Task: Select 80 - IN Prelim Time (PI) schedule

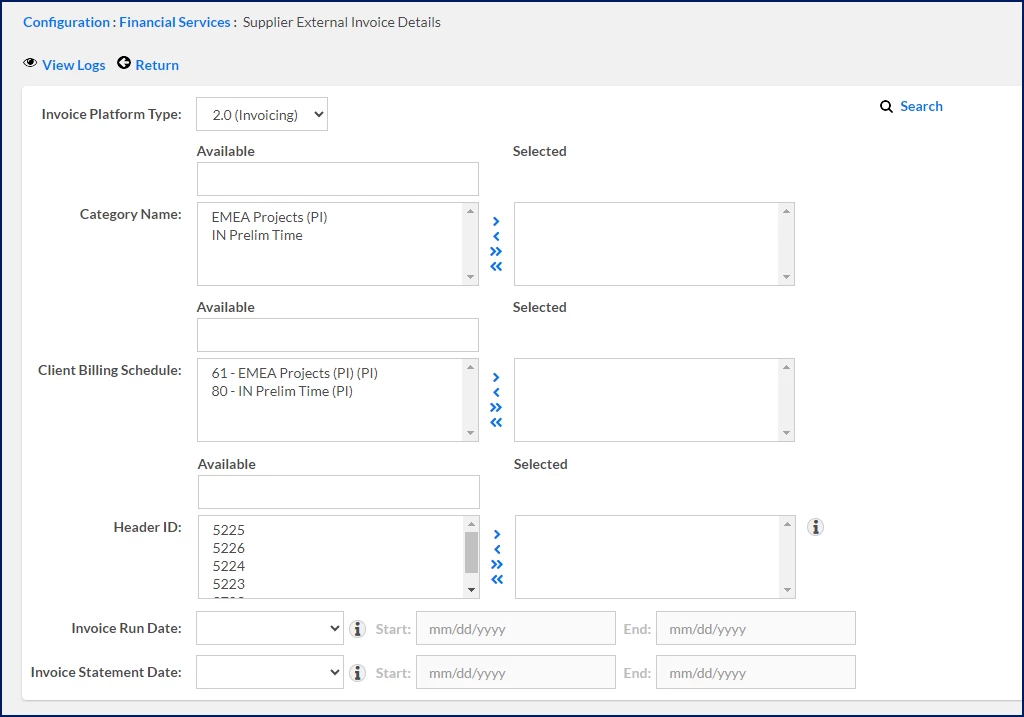Action: pos(282,391)
